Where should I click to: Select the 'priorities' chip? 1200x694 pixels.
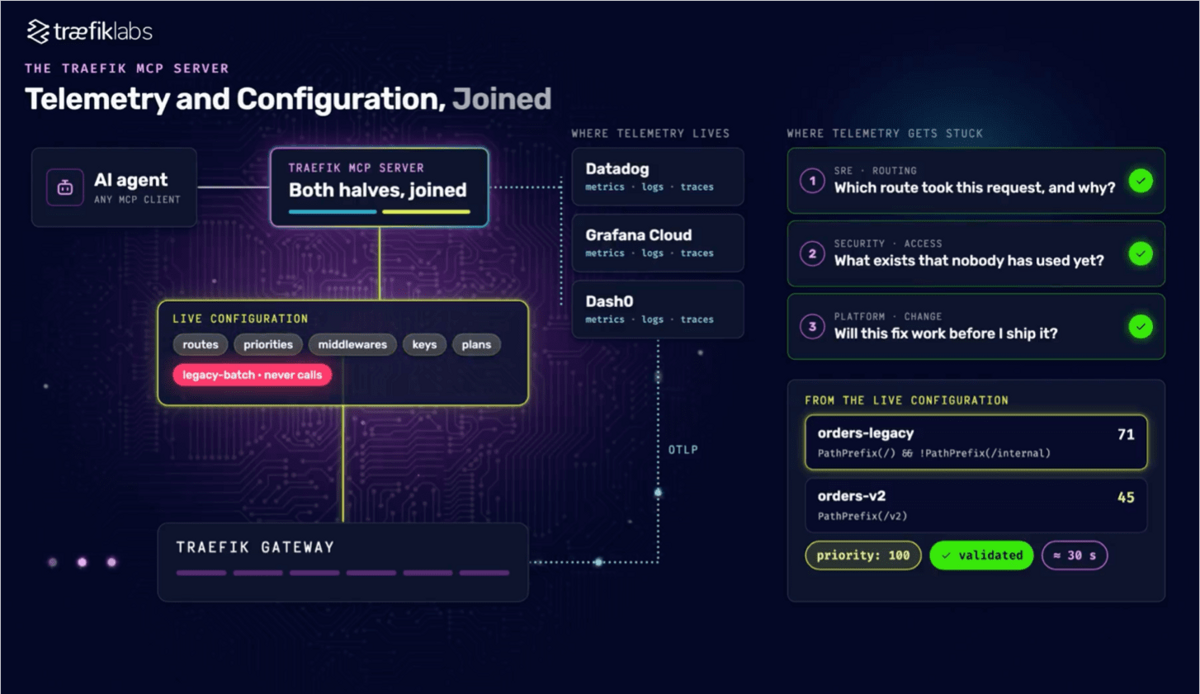point(268,345)
